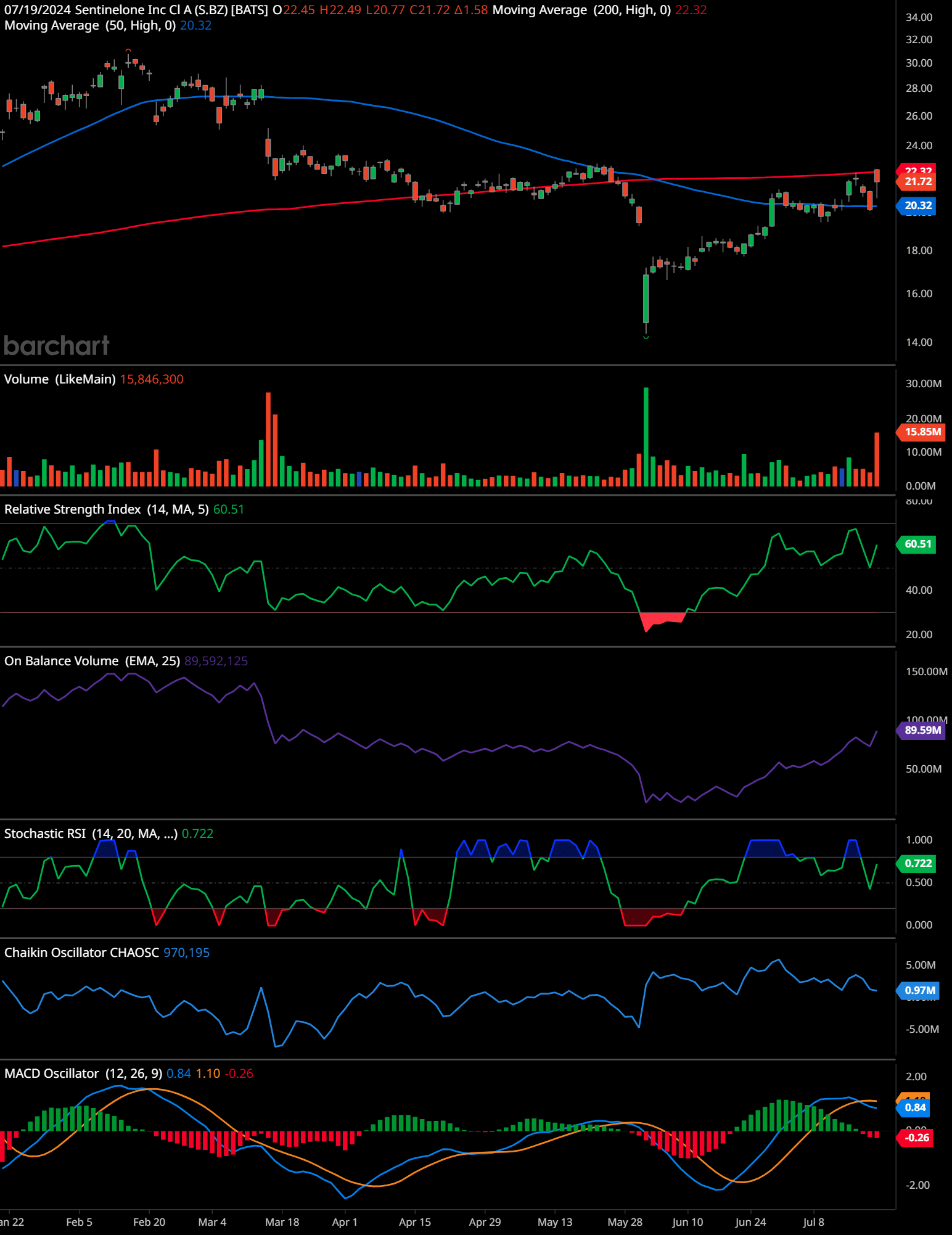The height and width of the screenshot is (1235, 952).
Task: Click the 26.00 price axis label
Action: pos(919,116)
